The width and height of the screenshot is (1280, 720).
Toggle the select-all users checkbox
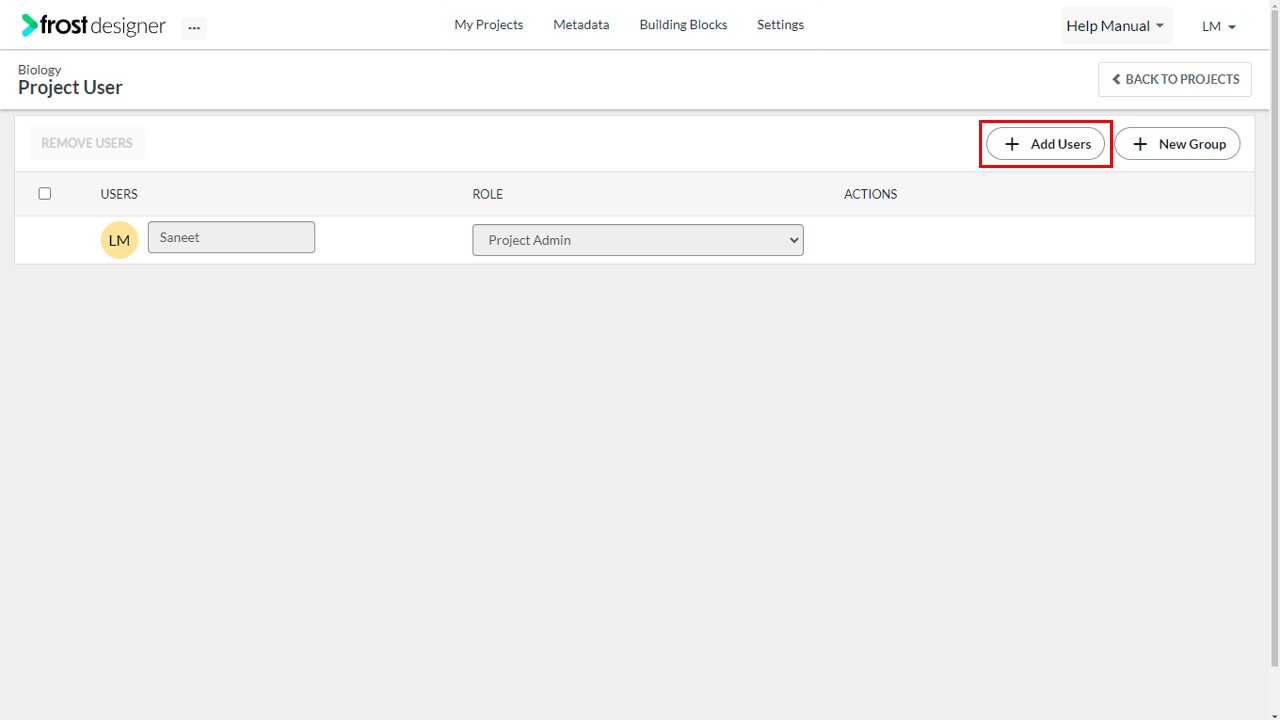pyautogui.click(x=45, y=193)
